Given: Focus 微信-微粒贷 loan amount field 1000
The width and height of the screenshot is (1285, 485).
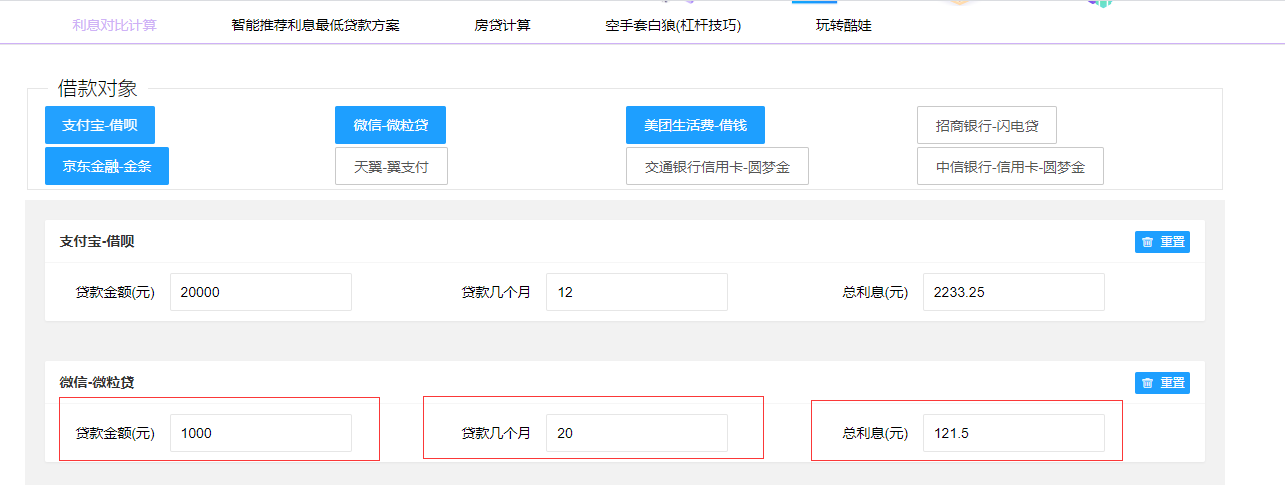Looking at the screenshot, I should [x=261, y=433].
